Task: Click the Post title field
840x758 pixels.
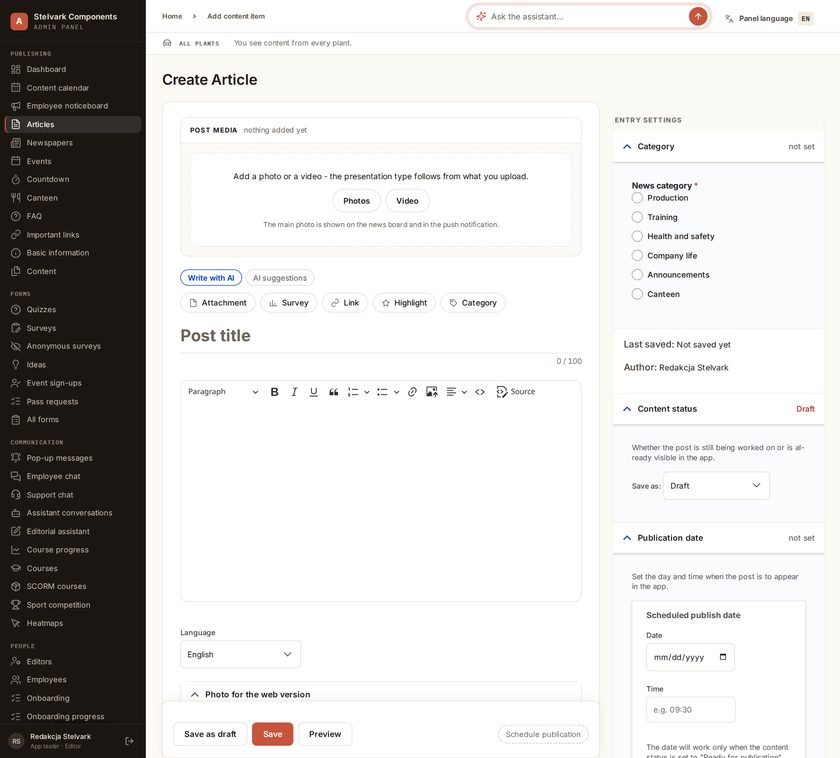Action: coord(381,335)
